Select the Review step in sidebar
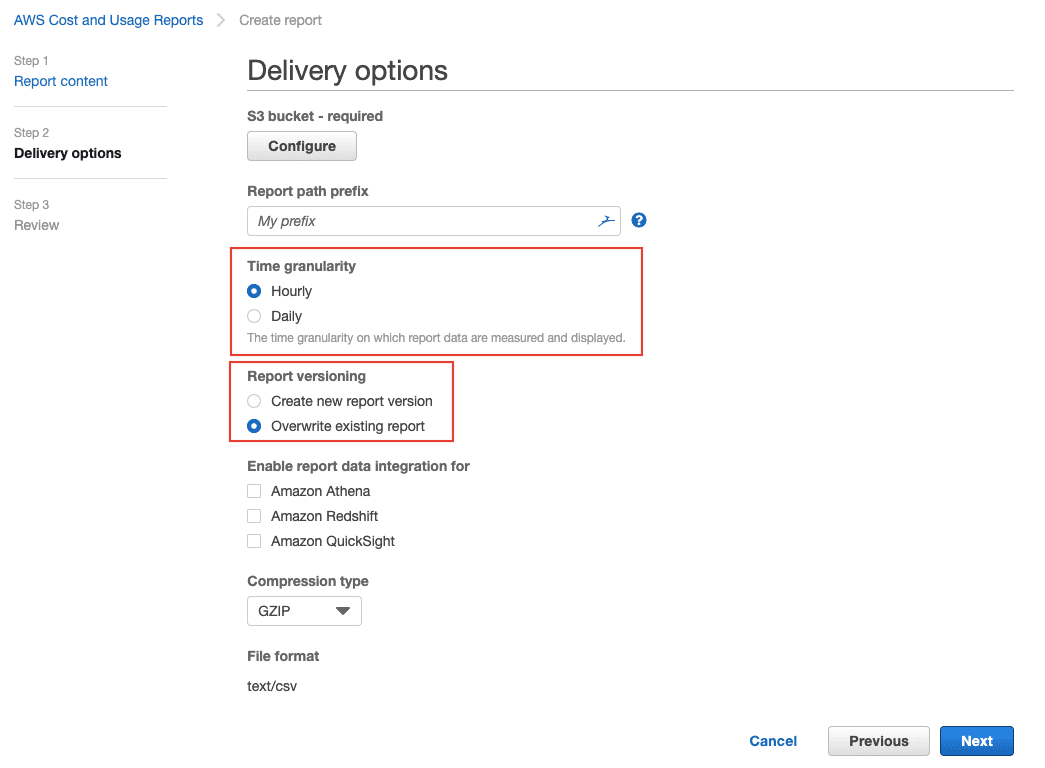1045x768 pixels. [x=37, y=225]
